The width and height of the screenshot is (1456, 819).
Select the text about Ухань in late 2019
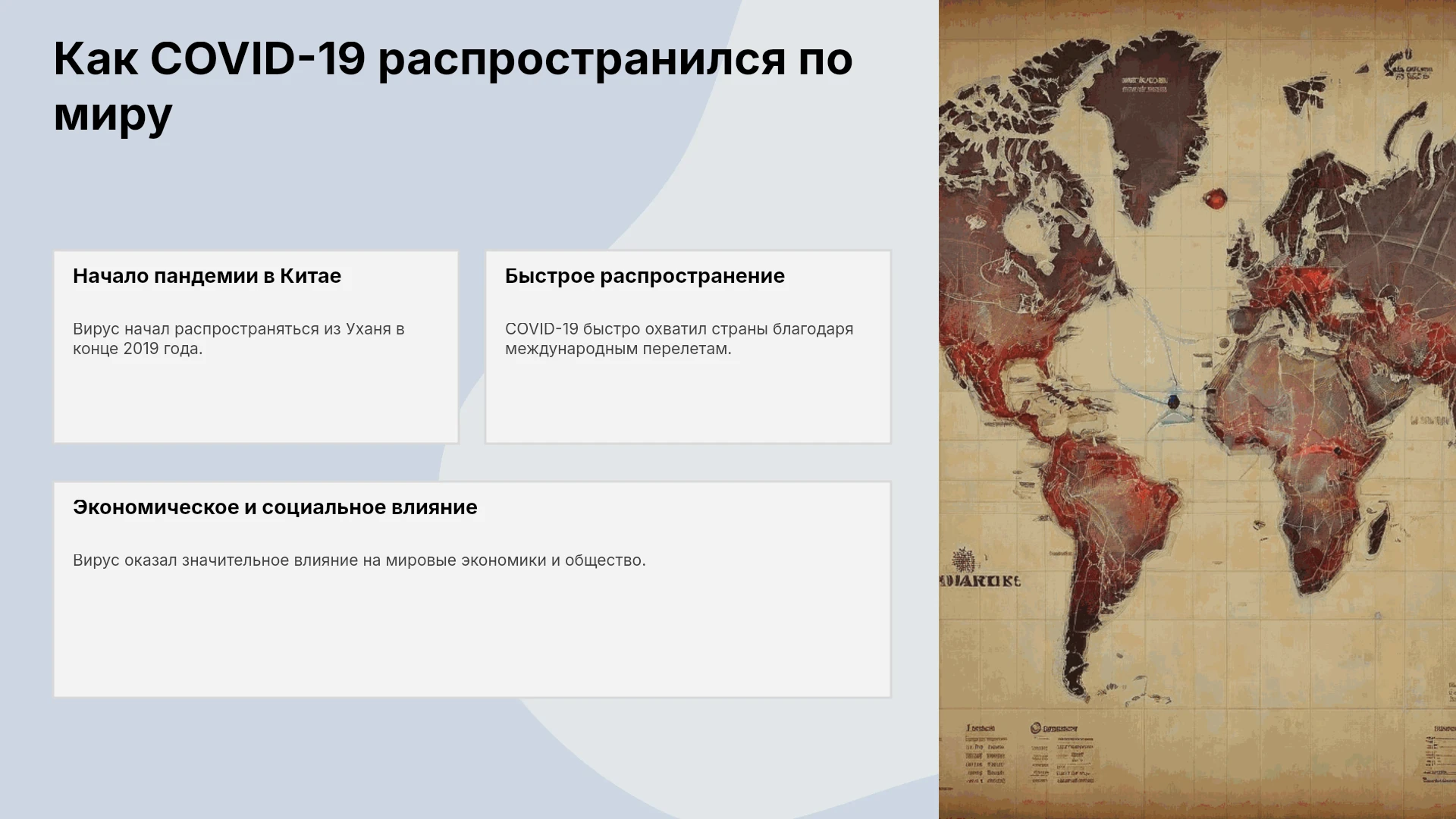coord(239,339)
